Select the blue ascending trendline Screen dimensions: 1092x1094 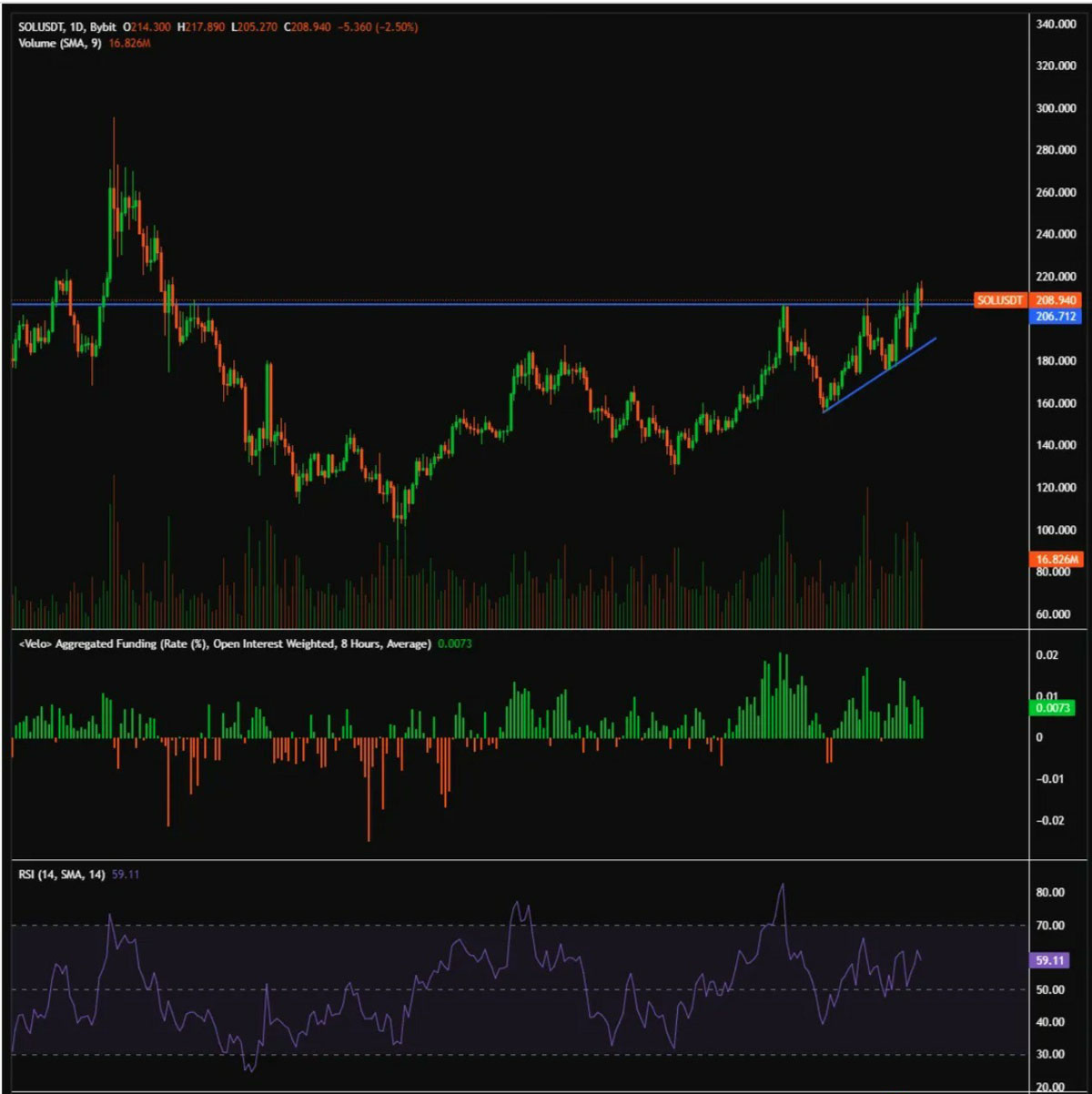coord(878,375)
